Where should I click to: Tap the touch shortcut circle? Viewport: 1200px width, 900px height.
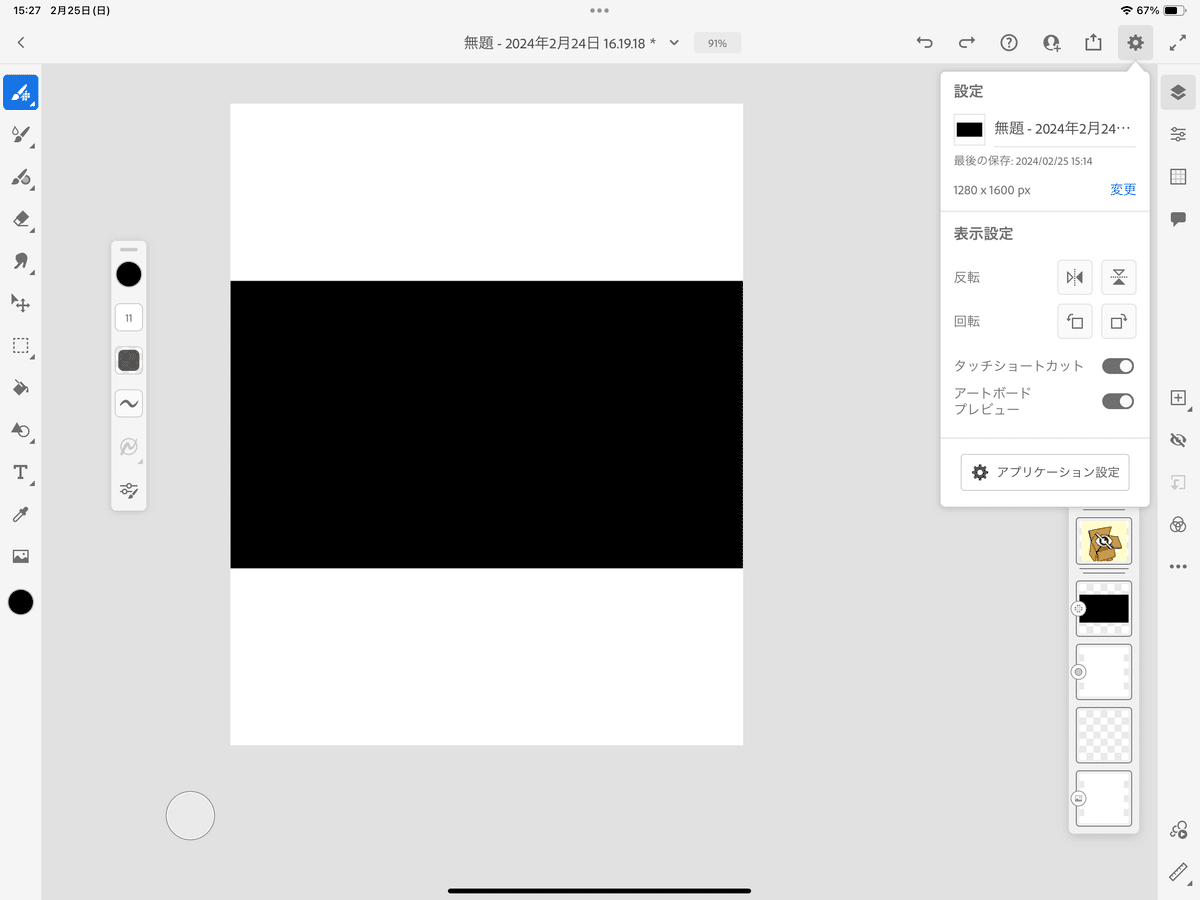tap(190, 815)
